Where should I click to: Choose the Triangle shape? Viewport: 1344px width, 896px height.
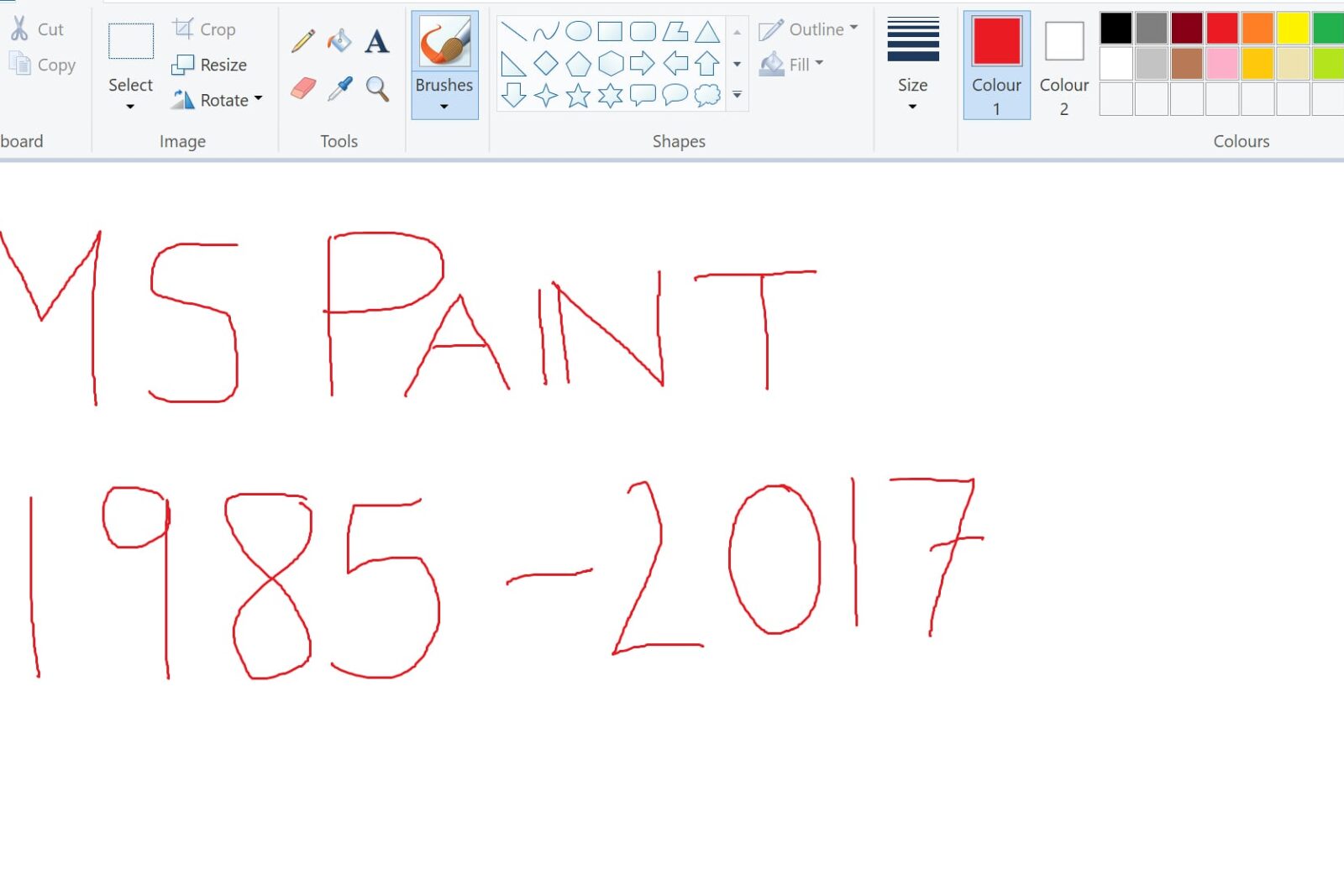(707, 32)
